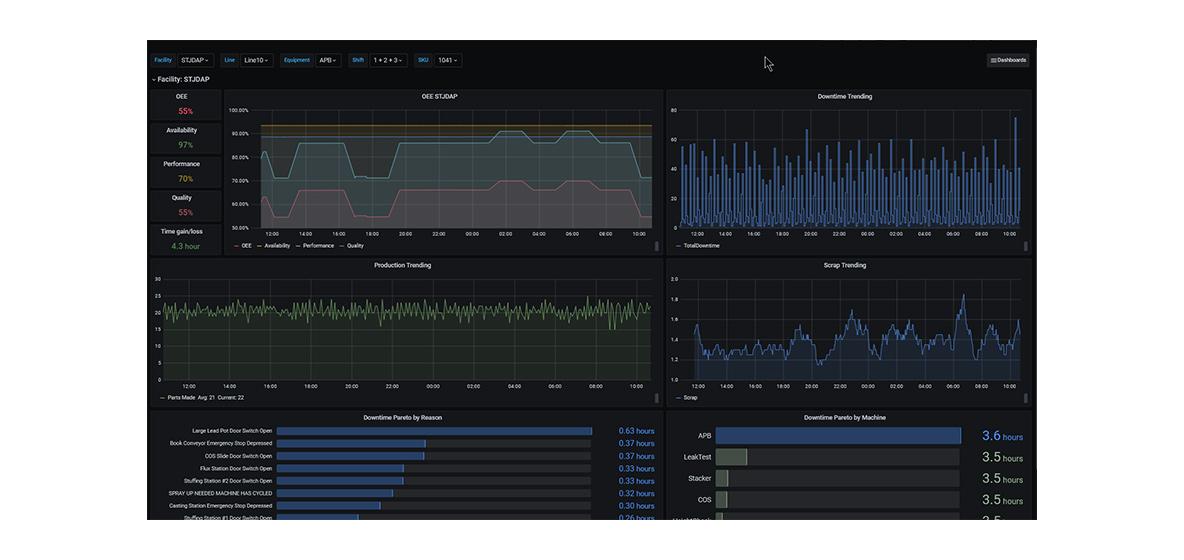Open the Facility STJDAP dropdown

(x=195, y=60)
